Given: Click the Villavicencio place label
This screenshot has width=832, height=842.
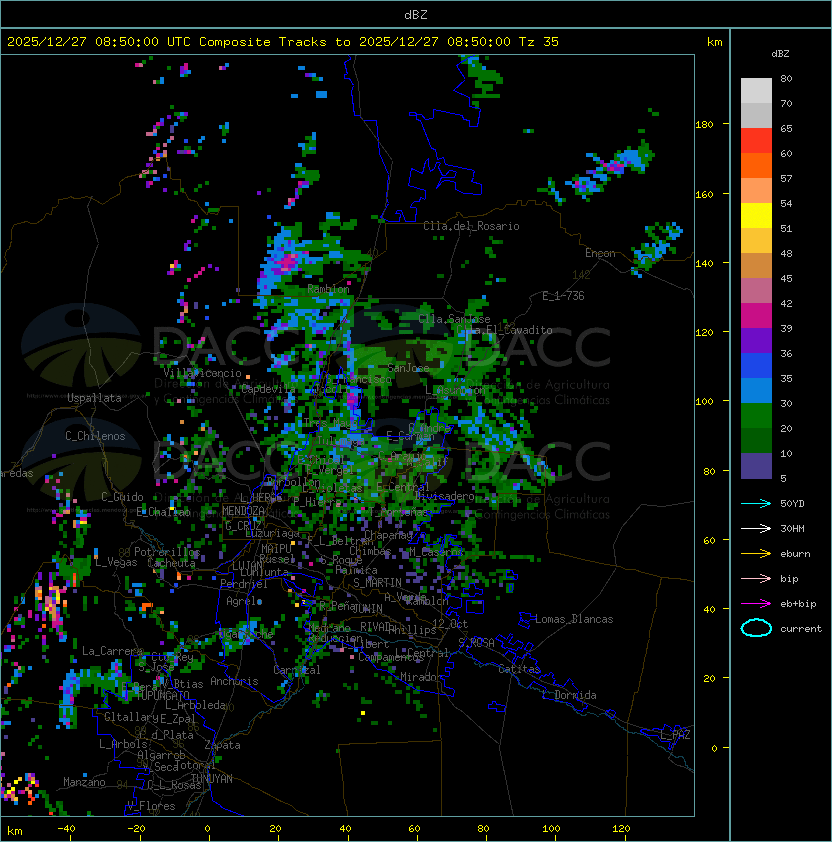Looking at the screenshot, I should pyautogui.click(x=201, y=373).
